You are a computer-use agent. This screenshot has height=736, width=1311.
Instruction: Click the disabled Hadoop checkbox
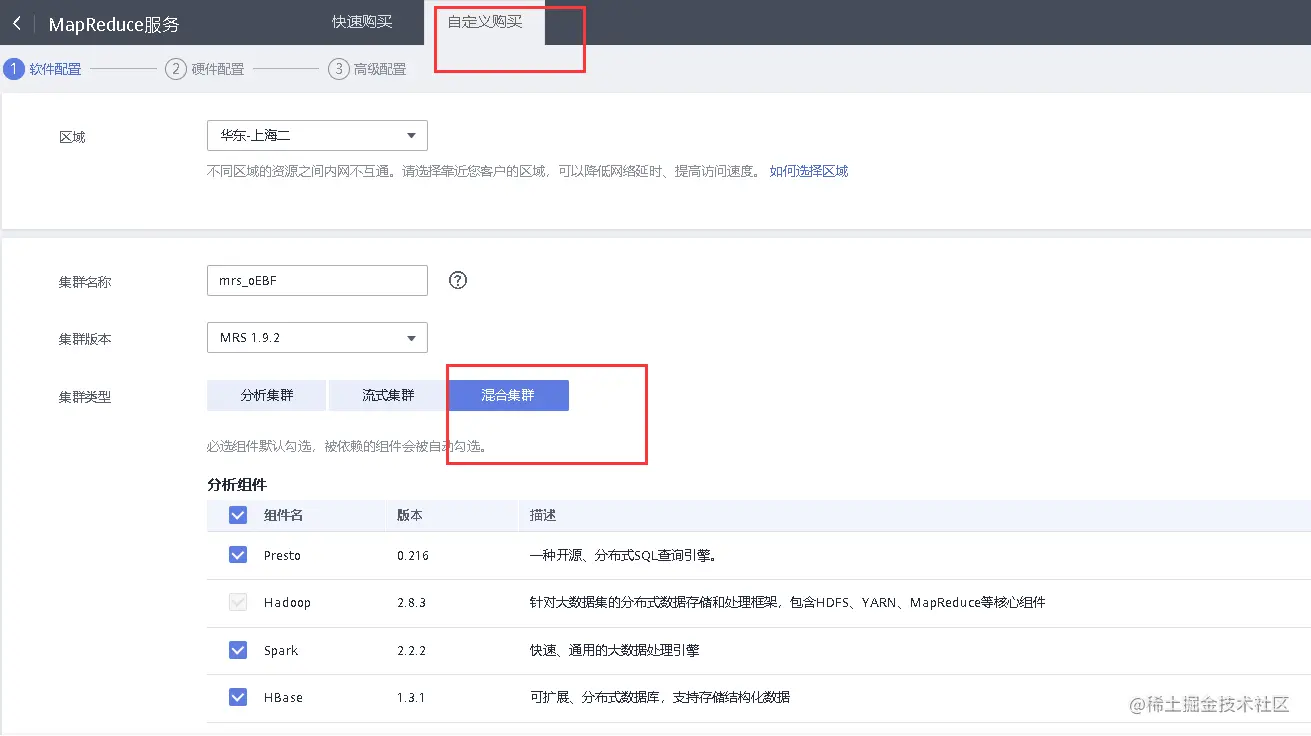(x=238, y=602)
